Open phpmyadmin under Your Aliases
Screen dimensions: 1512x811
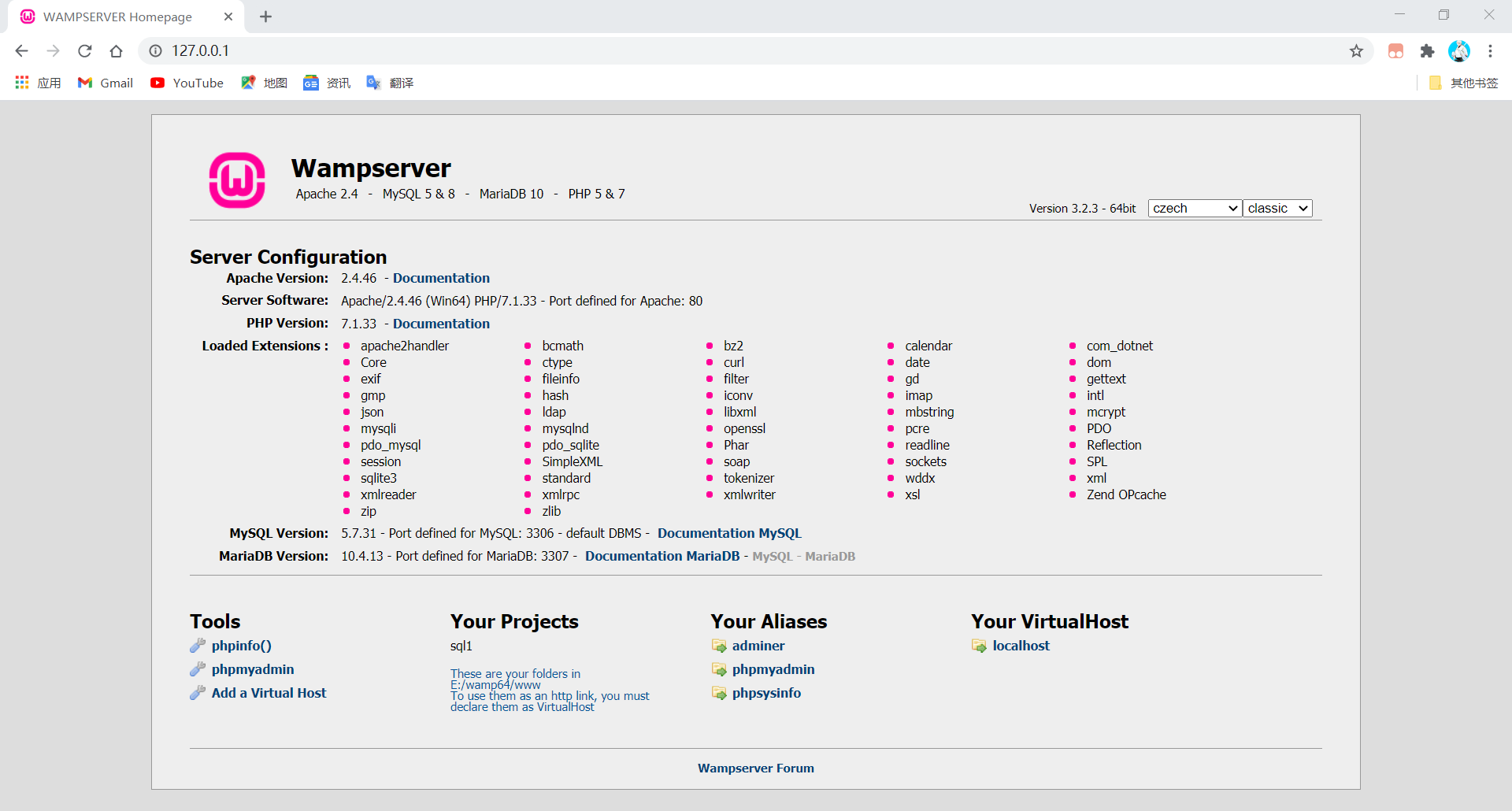click(773, 669)
